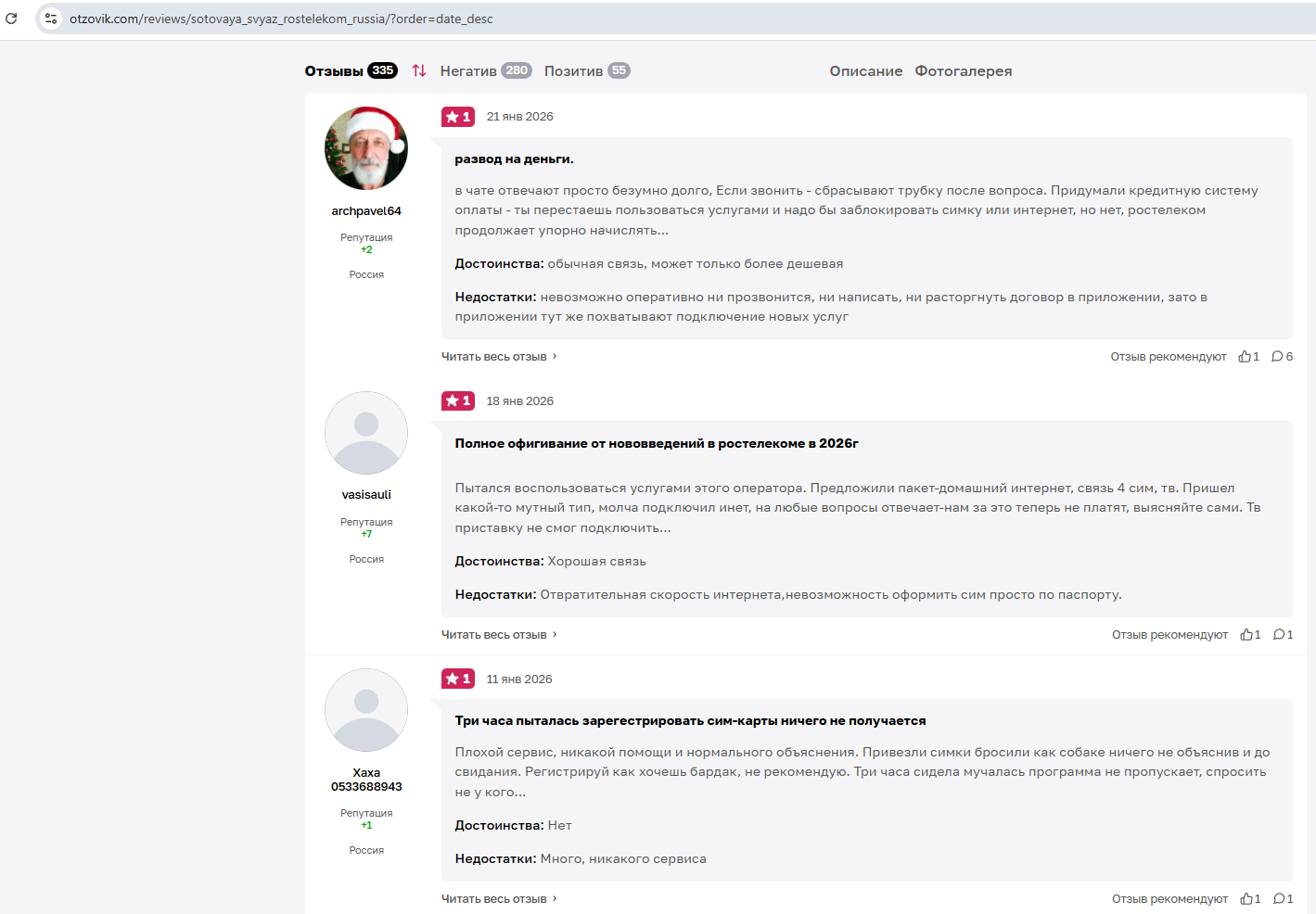Click 'Отзыв рекомендуют' under Хаха's review
Viewport: 1316px width, 914px height.
tap(1169, 899)
